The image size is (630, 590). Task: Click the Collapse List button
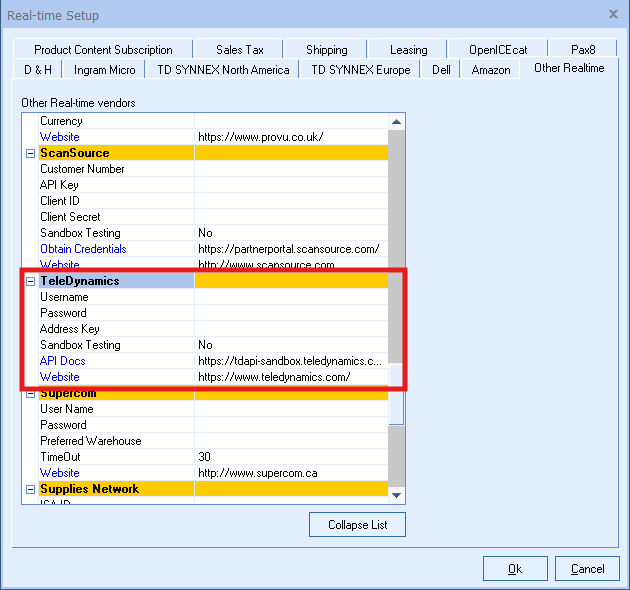click(x=357, y=525)
